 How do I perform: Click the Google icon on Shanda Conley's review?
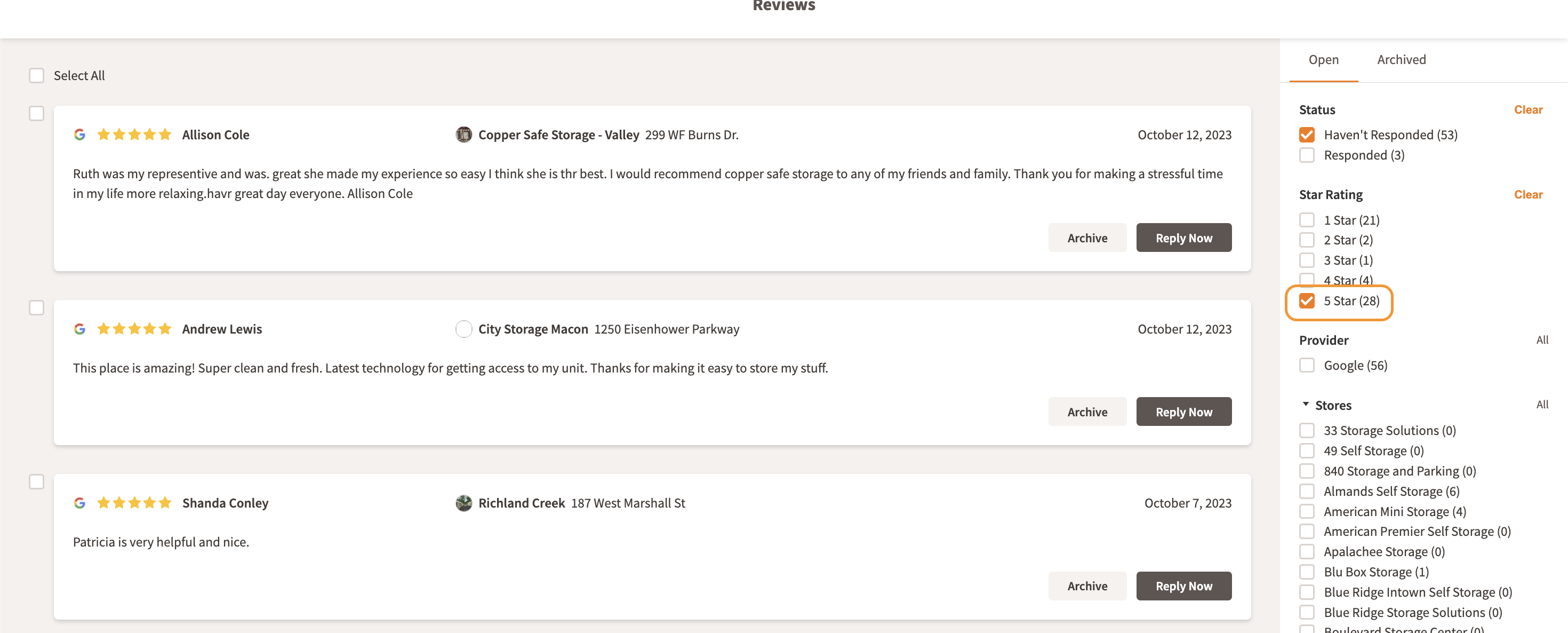pos(81,503)
